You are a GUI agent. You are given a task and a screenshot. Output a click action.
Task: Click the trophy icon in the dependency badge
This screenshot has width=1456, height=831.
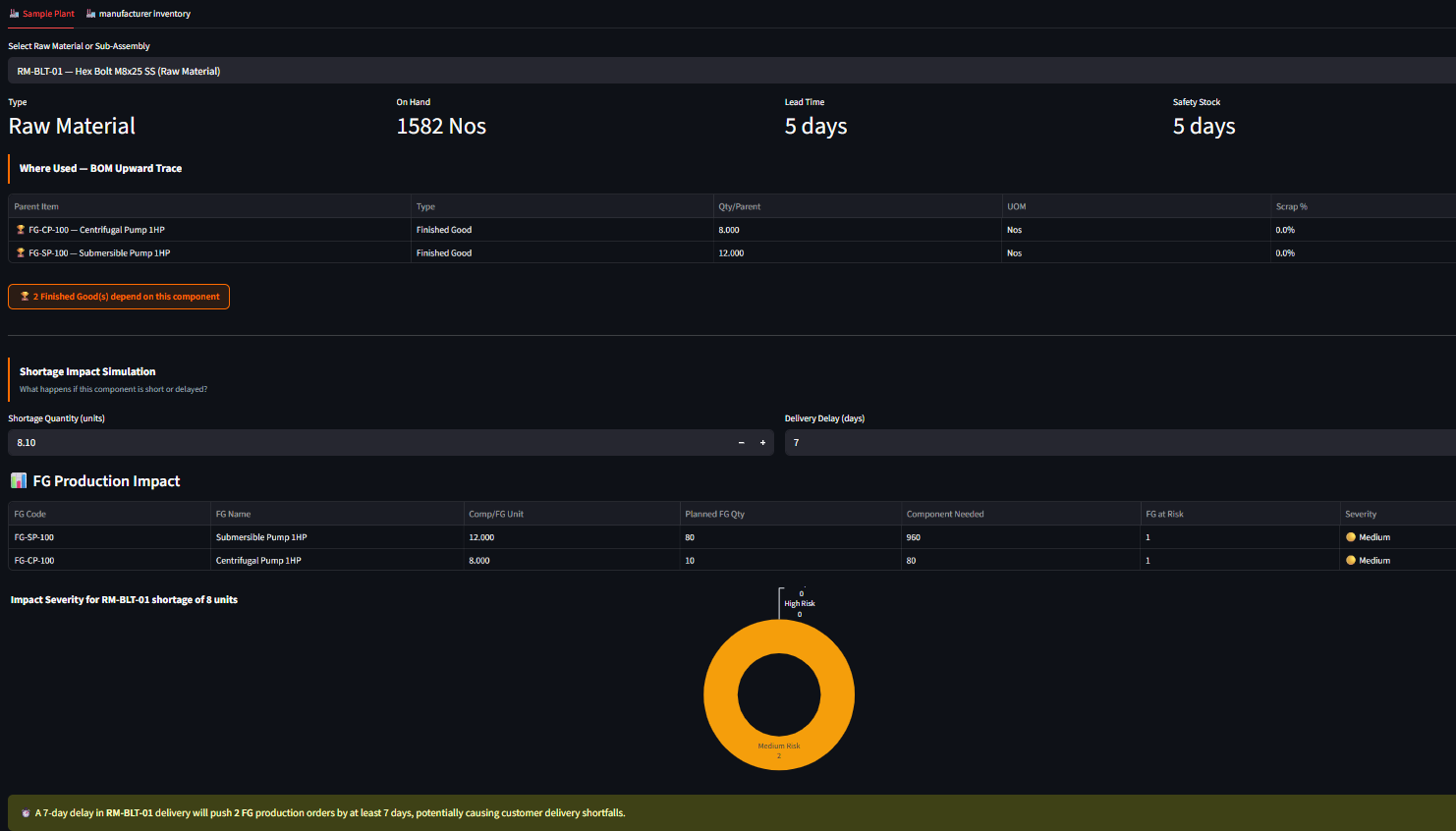tap(25, 297)
